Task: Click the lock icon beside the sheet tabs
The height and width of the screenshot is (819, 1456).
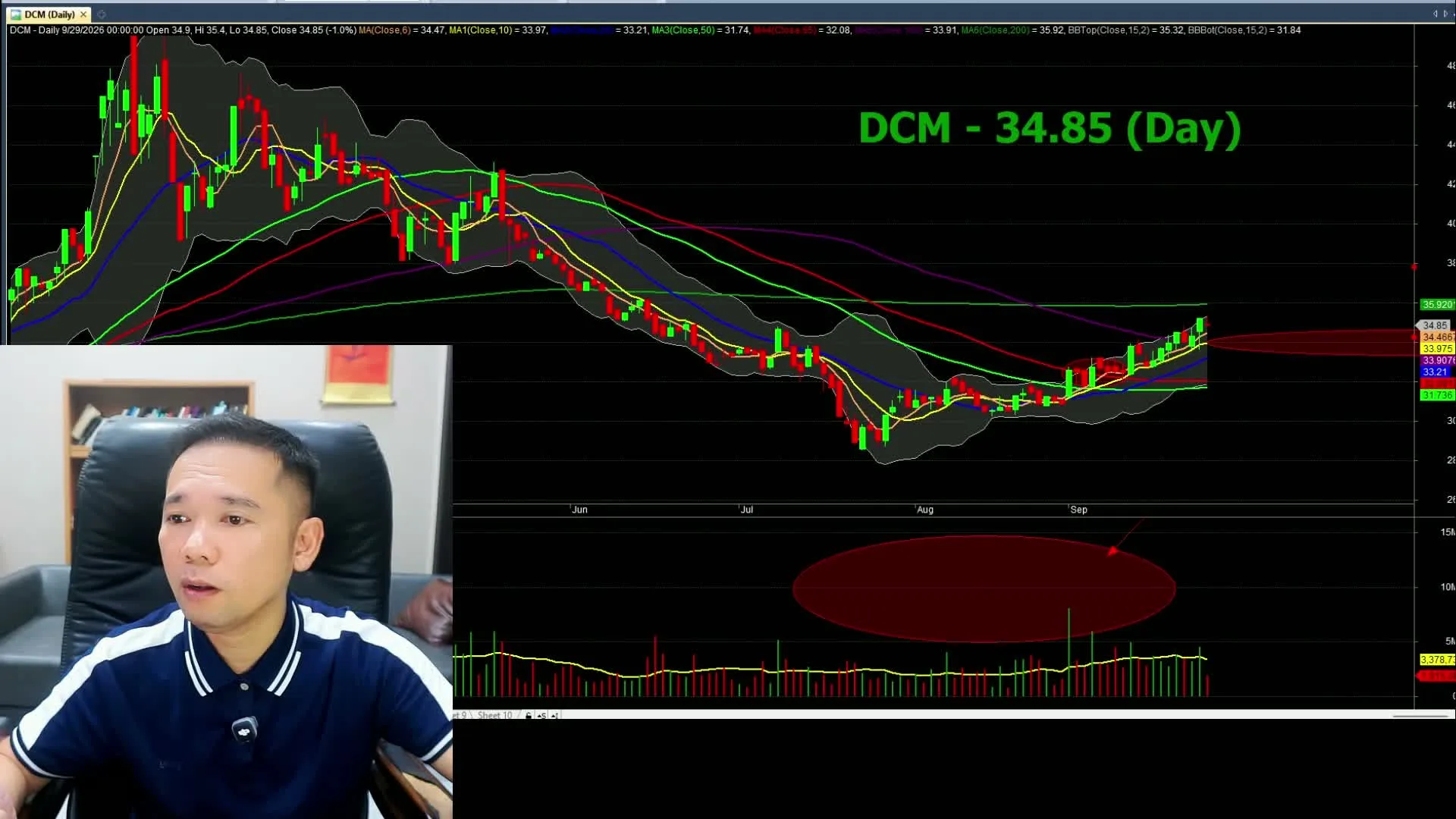Action: (x=529, y=715)
